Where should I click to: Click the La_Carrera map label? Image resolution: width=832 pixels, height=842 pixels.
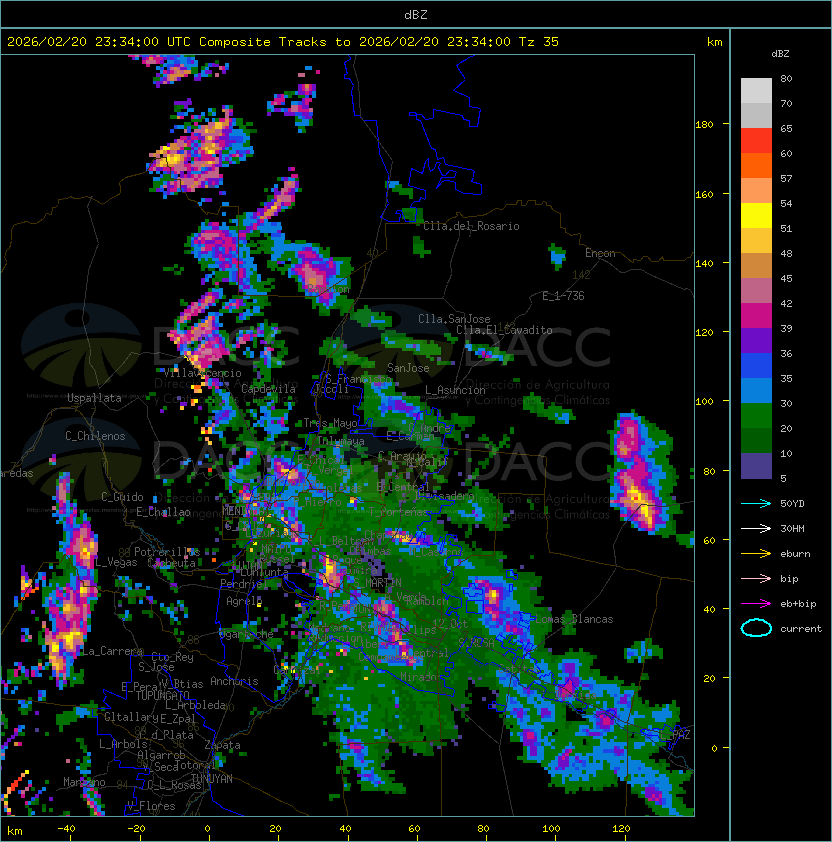pos(112,651)
